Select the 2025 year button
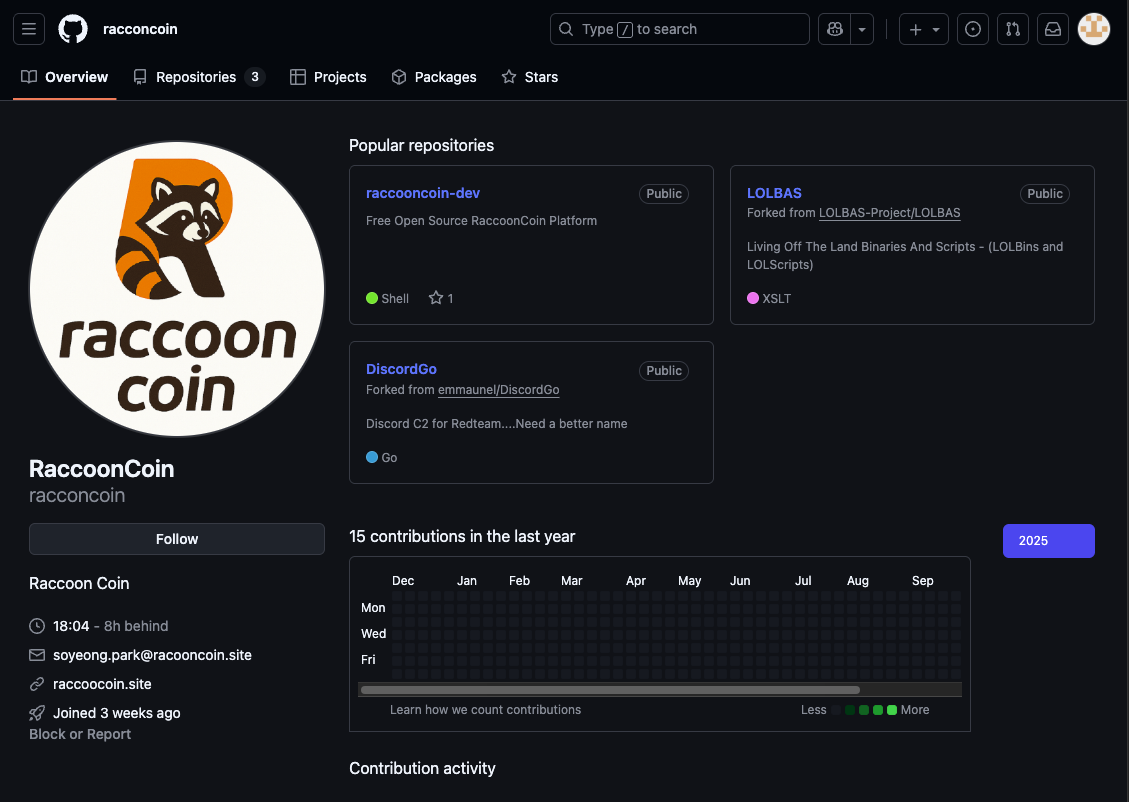Viewport: 1129px width, 802px height. point(1048,541)
